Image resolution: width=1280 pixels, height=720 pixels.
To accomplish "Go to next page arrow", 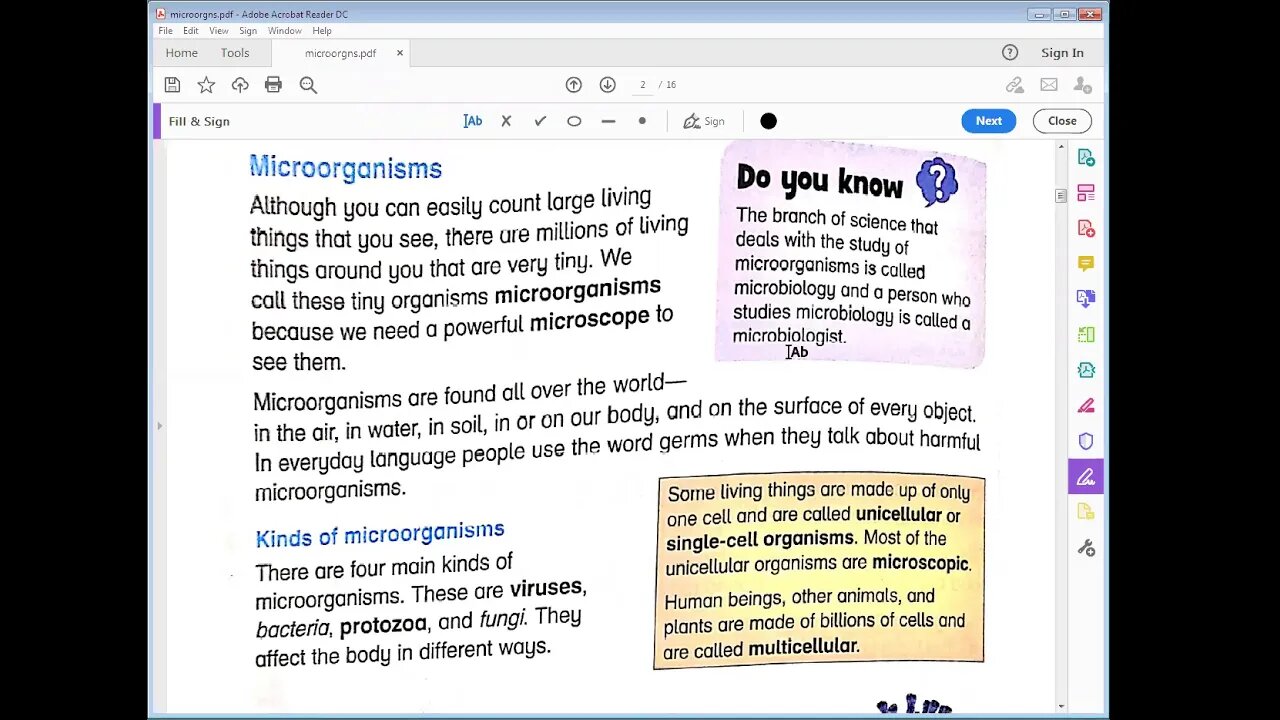I will pos(607,85).
